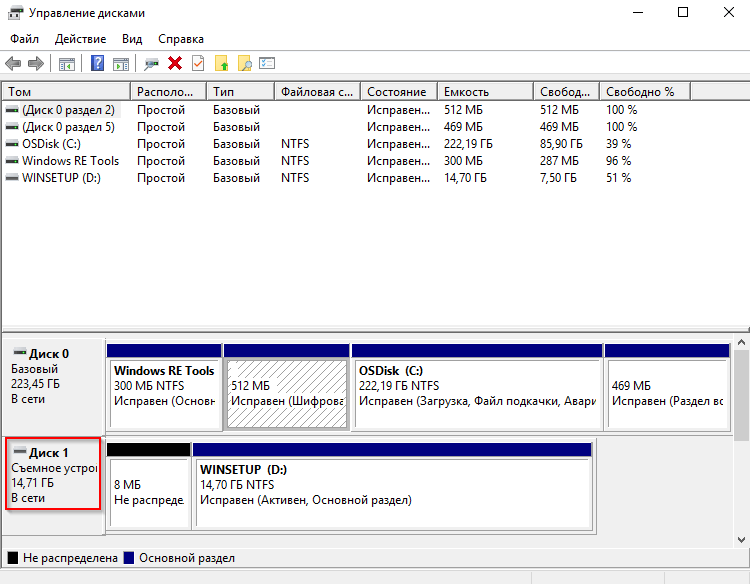
Task: Click the 85,90 ГБ free space cell
Action: [x=561, y=144]
